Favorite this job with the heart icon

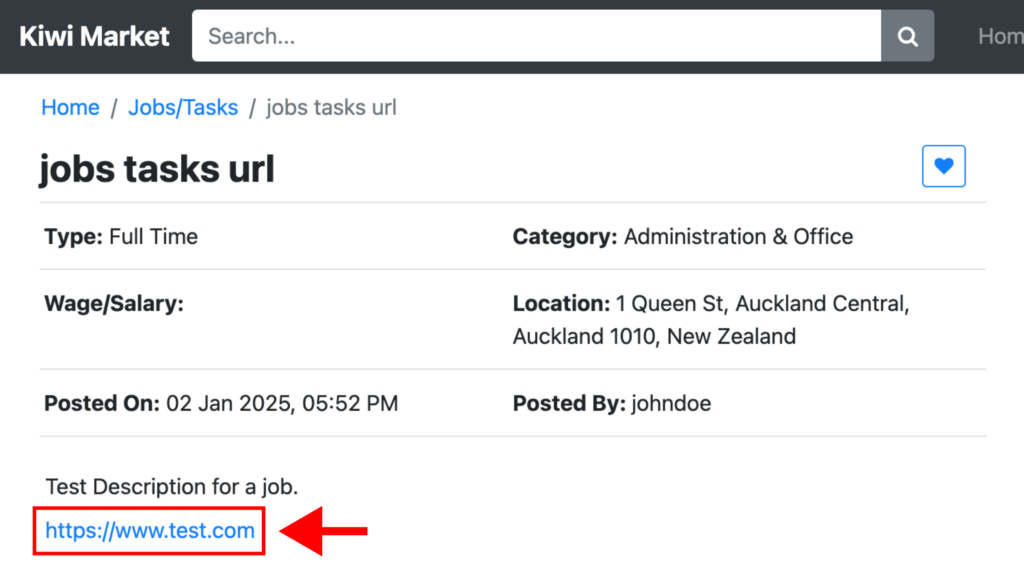click(944, 166)
